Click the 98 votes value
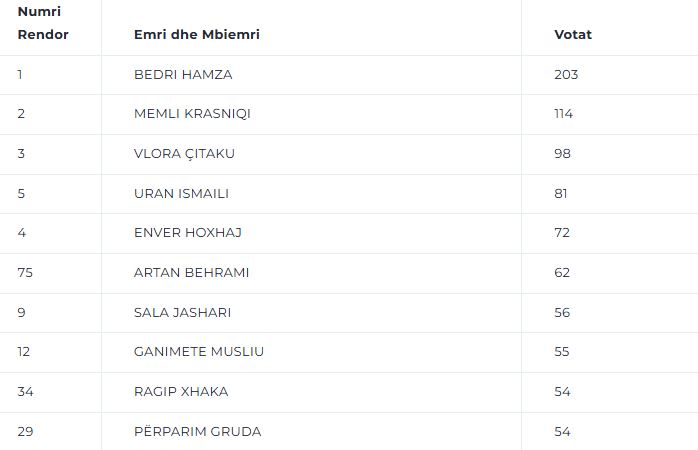Viewport: 698px width, 450px height. 562,154
